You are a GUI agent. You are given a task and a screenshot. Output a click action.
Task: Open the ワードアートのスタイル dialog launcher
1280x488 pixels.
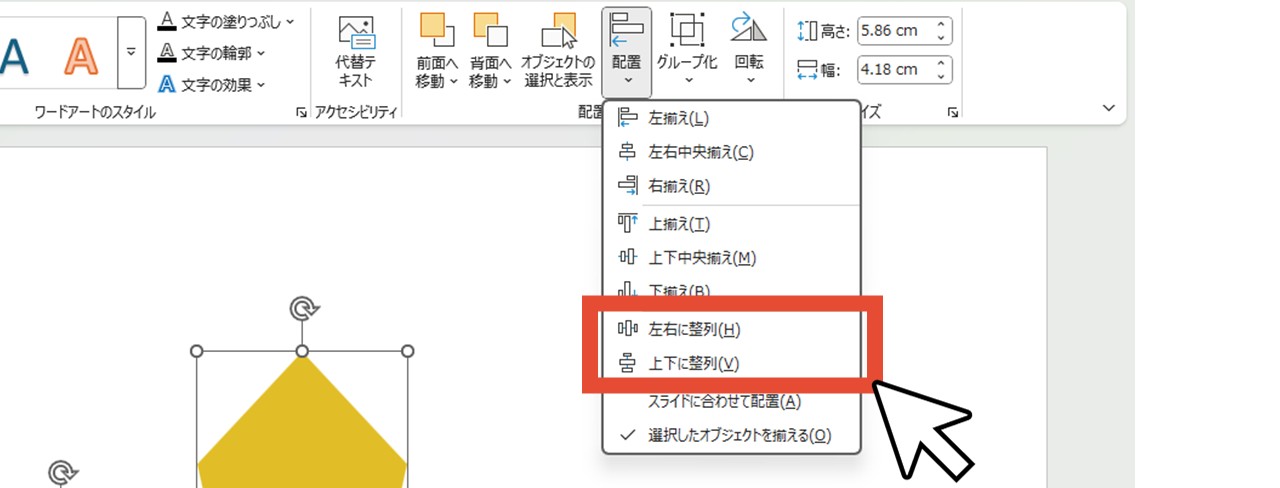(x=301, y=114)
